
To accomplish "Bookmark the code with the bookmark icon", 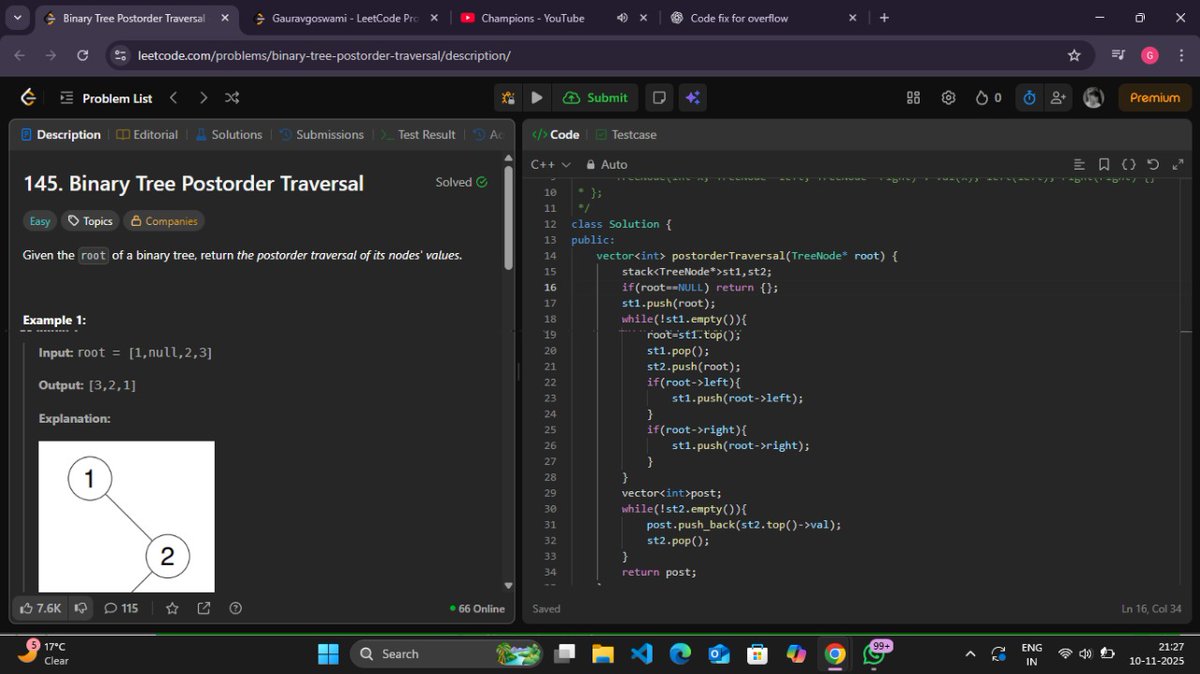I will (1103, 163).
